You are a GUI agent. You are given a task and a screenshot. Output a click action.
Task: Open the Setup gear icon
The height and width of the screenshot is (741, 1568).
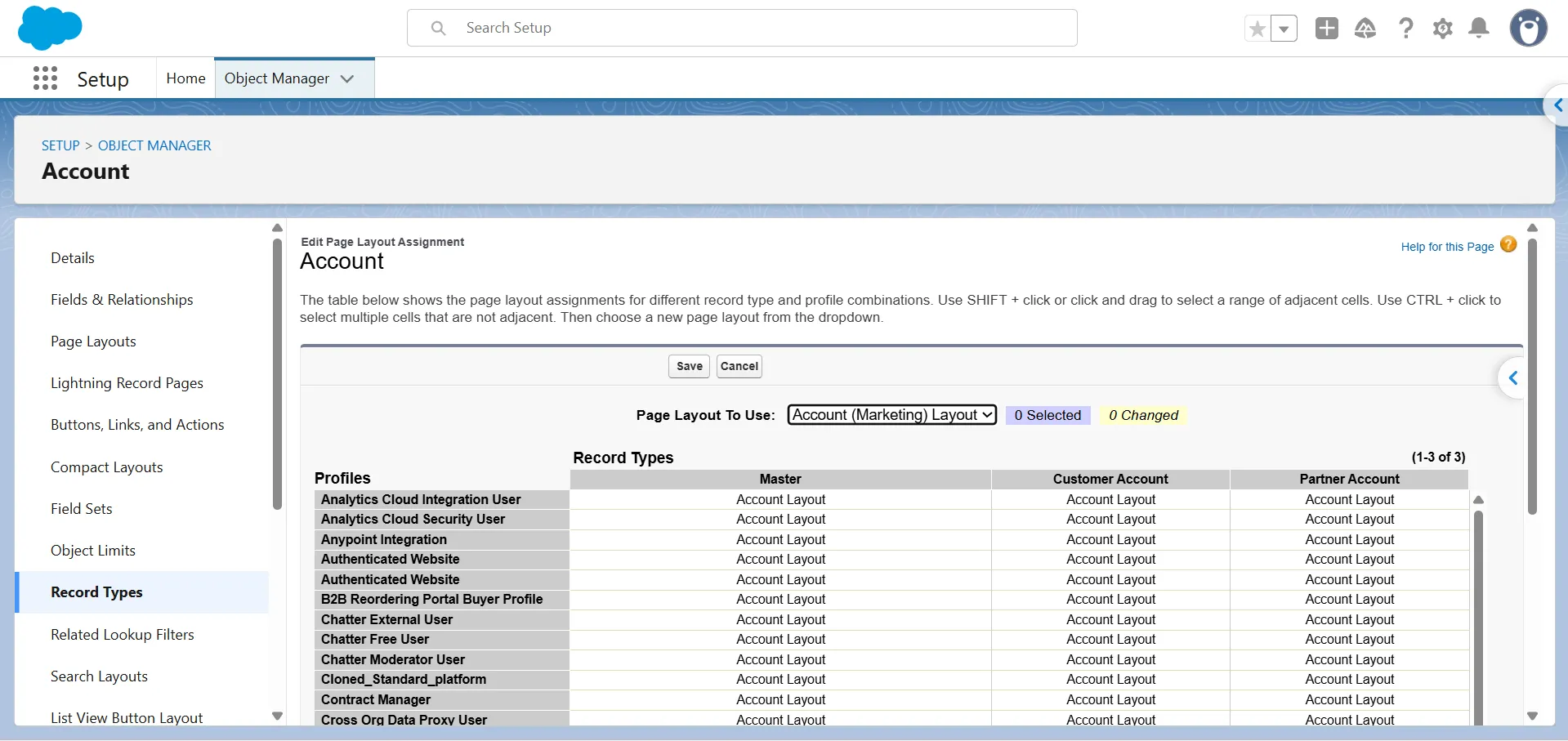(1443, 29)
